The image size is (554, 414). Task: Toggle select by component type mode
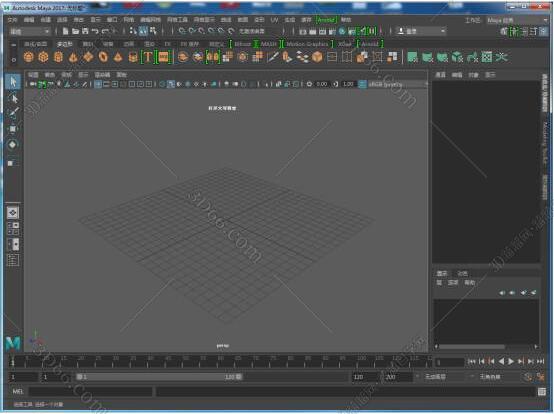tap(153, 31)
